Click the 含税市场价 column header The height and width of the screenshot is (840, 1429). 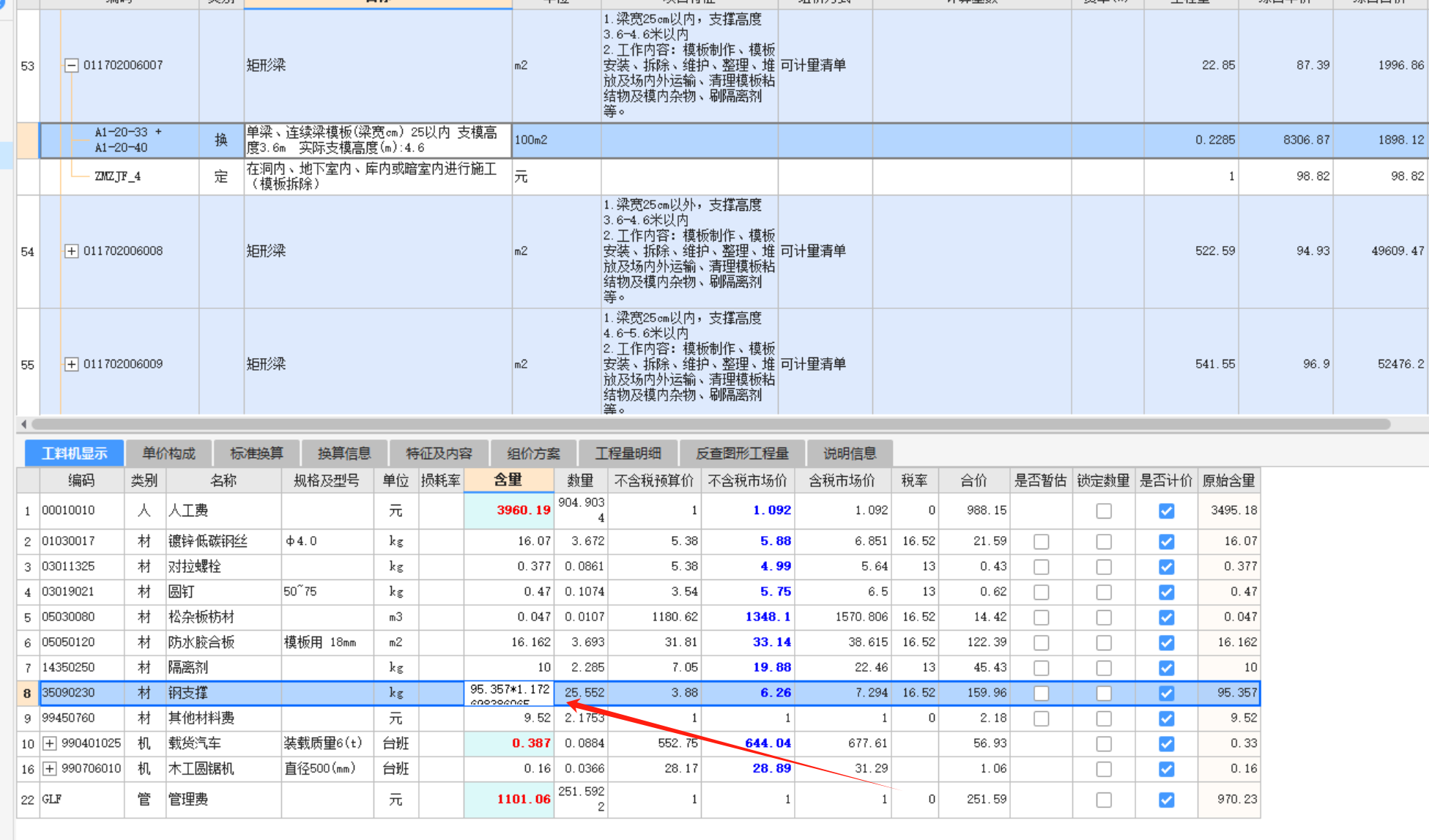coord(842,480)
